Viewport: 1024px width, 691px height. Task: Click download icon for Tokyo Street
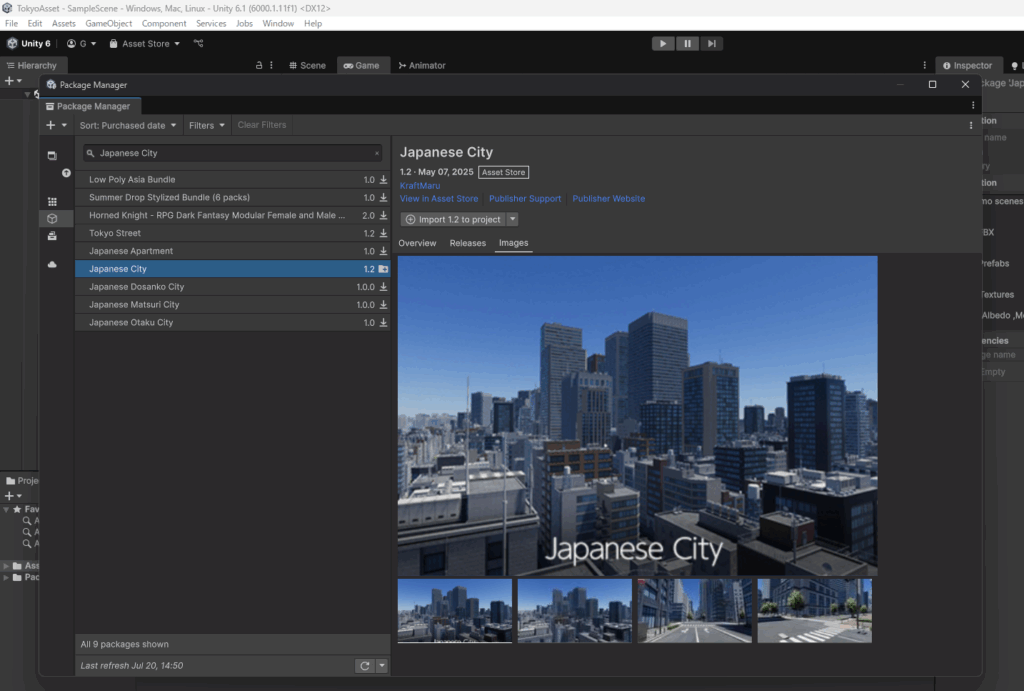[383, 233]
